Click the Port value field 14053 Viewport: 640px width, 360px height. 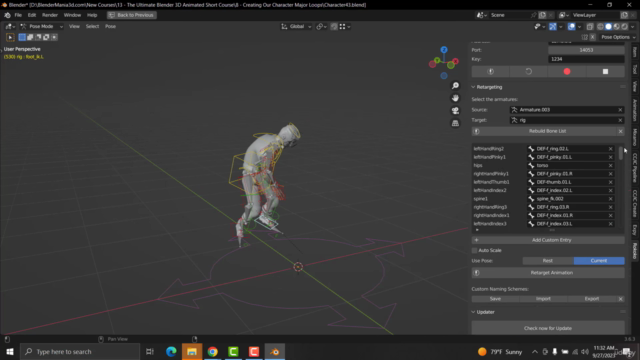click(x=586, y=50)
